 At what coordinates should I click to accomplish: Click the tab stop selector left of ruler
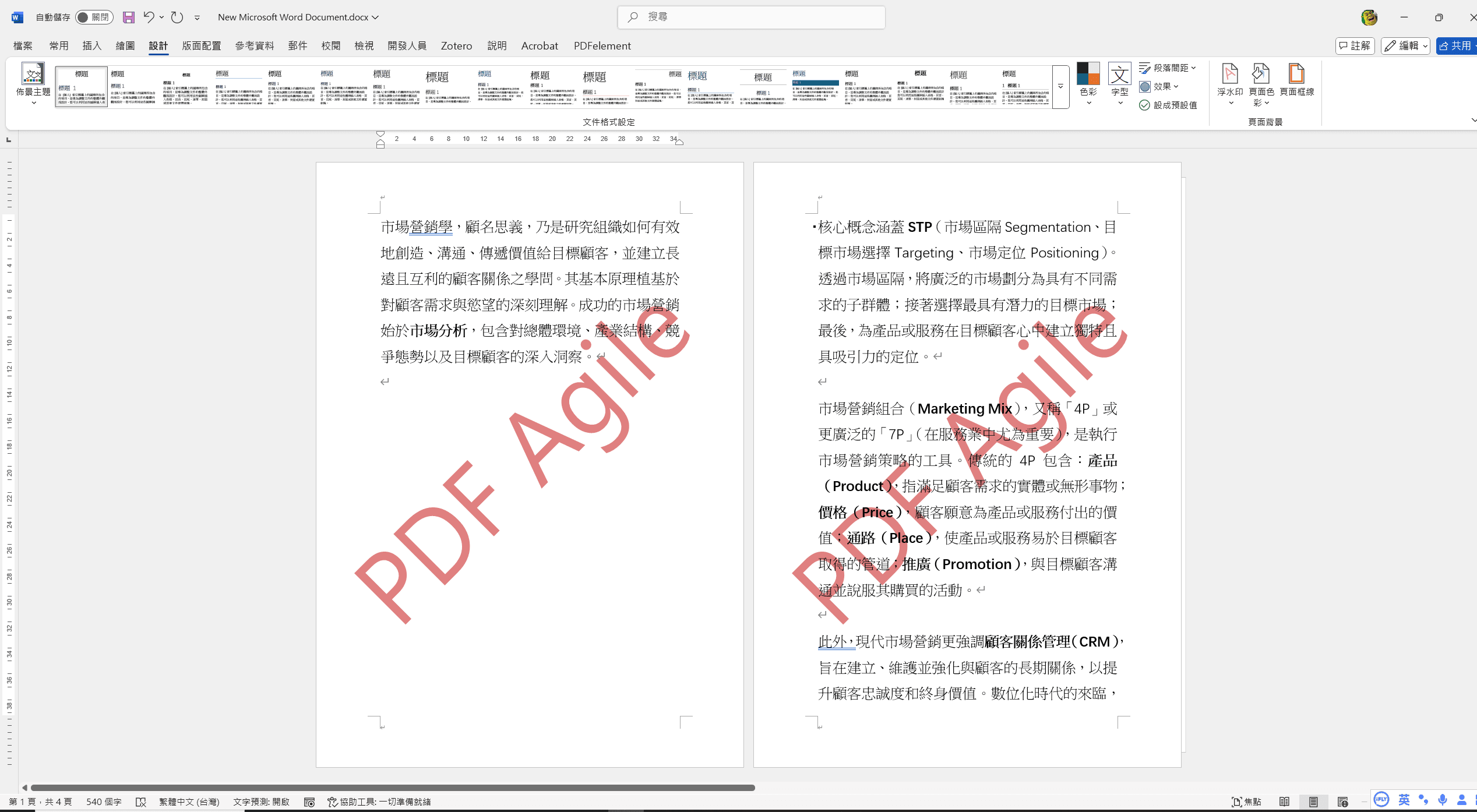coord(8,140)
